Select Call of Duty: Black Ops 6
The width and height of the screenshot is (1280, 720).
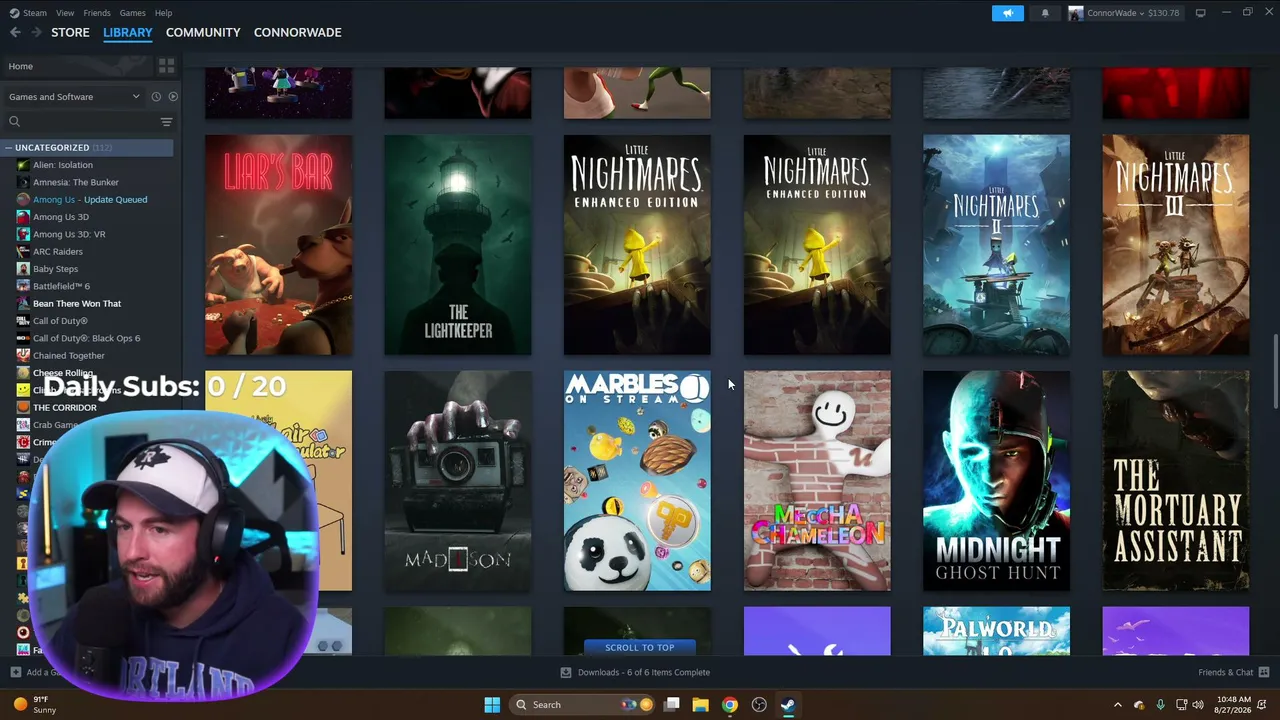pyautogui.click(x=86, y=338)
